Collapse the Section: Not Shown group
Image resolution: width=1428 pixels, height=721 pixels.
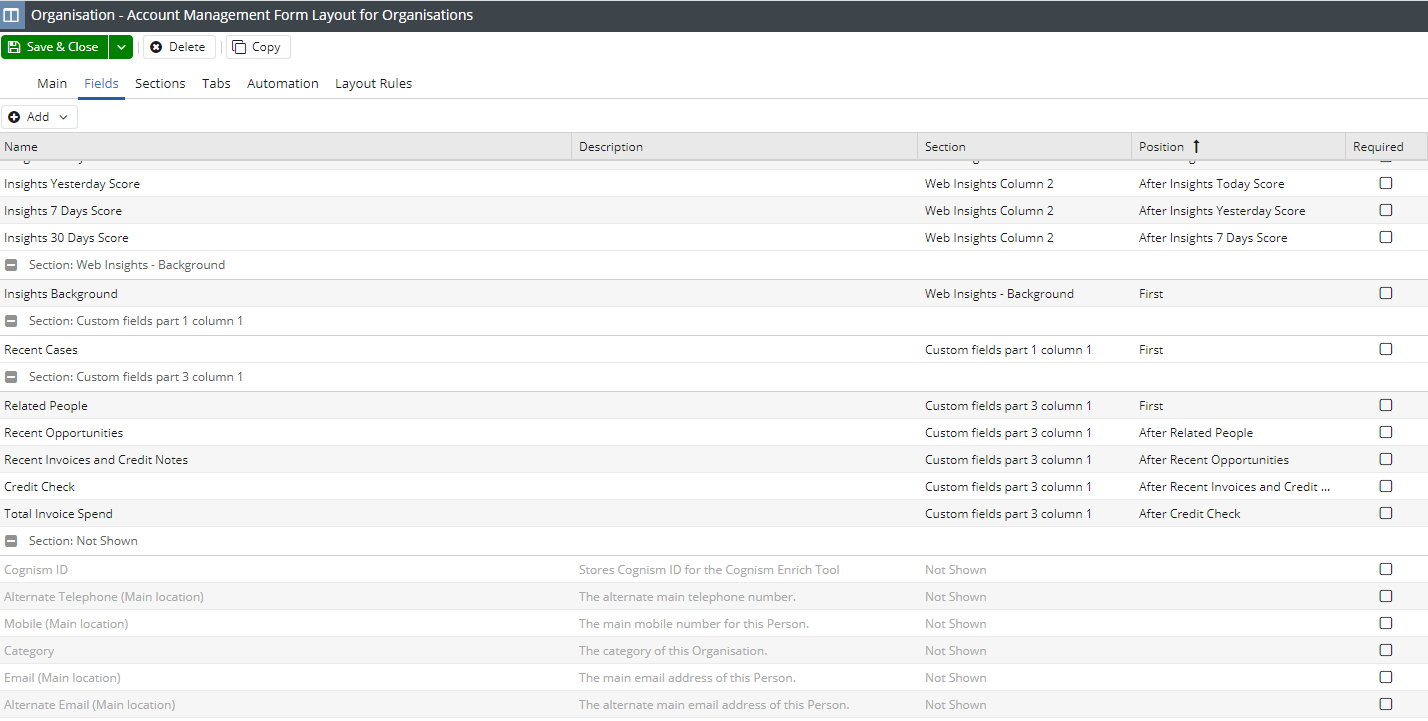click(10, 540)
